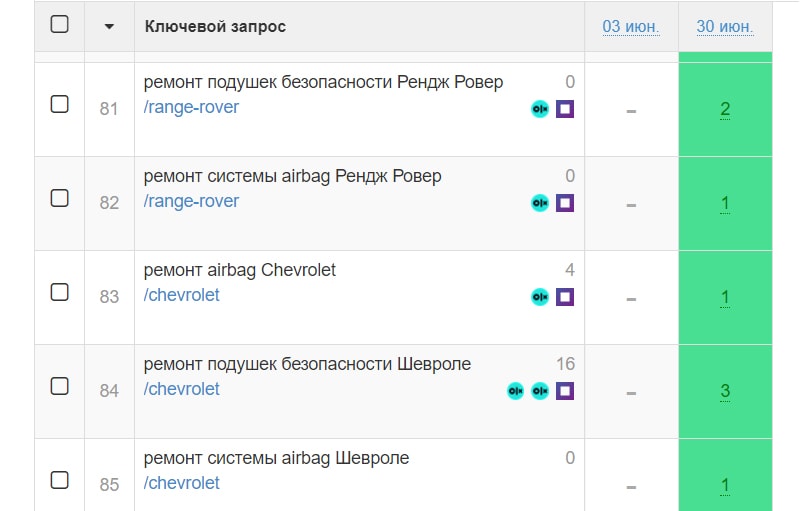Click leftmost cyan icon in row 84

tap(516, 391)
